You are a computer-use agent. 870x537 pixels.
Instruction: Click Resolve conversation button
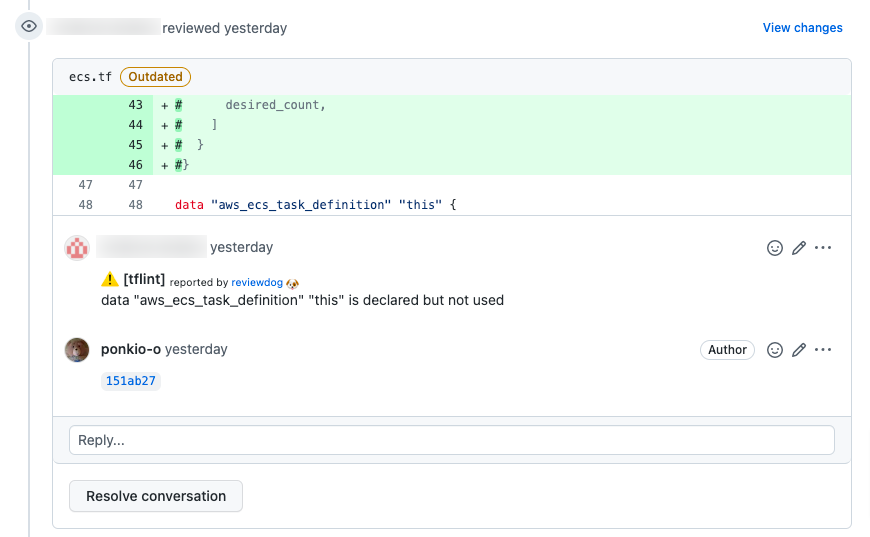(x=156, y=496)
